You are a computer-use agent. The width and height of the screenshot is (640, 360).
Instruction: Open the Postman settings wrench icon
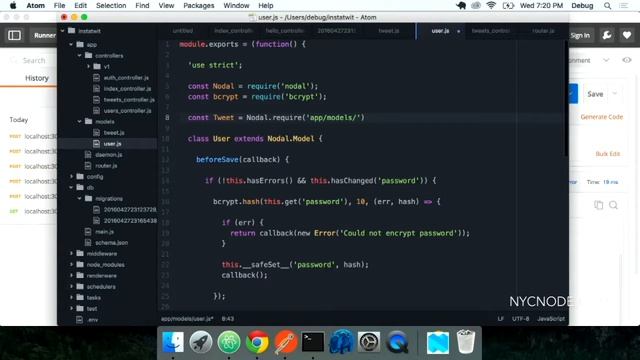coord(607,35)
